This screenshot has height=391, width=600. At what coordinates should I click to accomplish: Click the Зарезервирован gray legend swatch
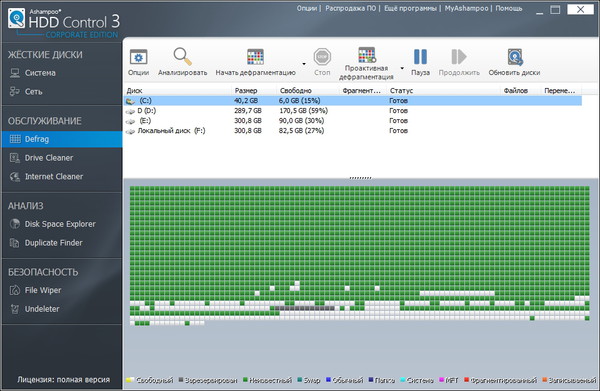click(x=181, y=380)
